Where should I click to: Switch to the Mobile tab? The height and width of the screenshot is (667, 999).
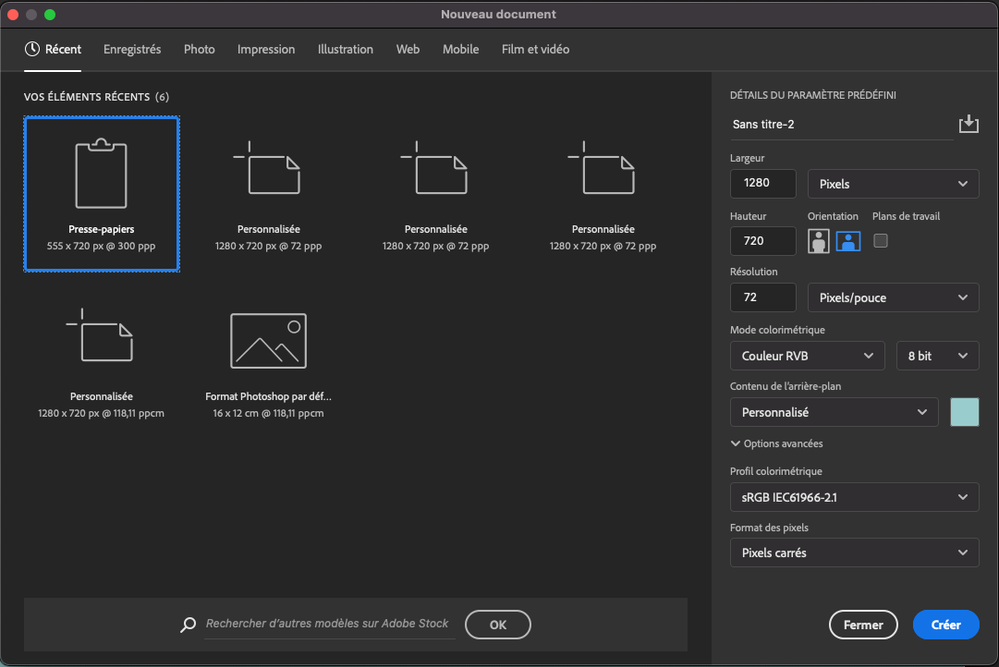(461, 49)
